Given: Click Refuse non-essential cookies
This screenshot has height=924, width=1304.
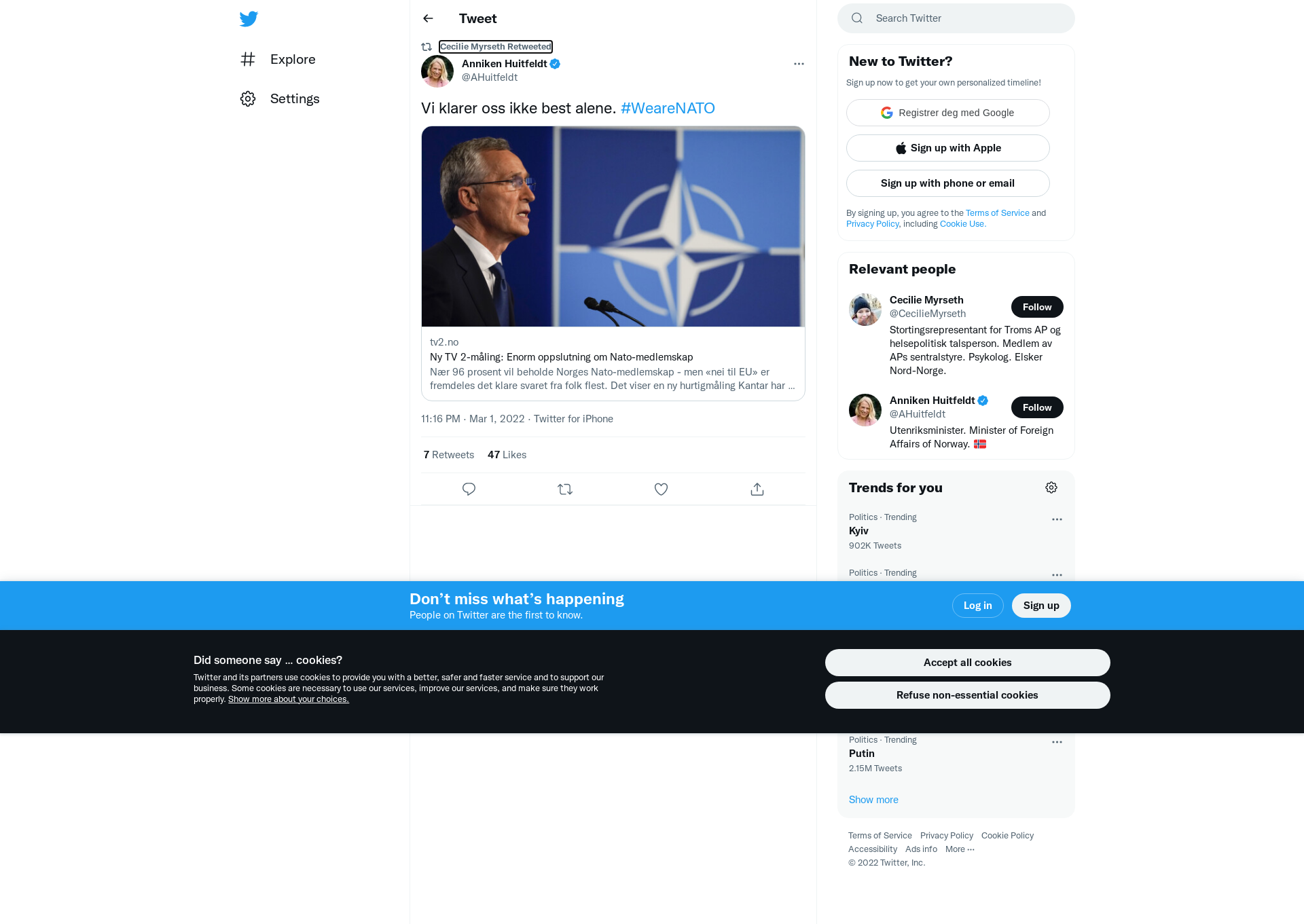Looking at the screenshot, I should [x=967, y=695].
